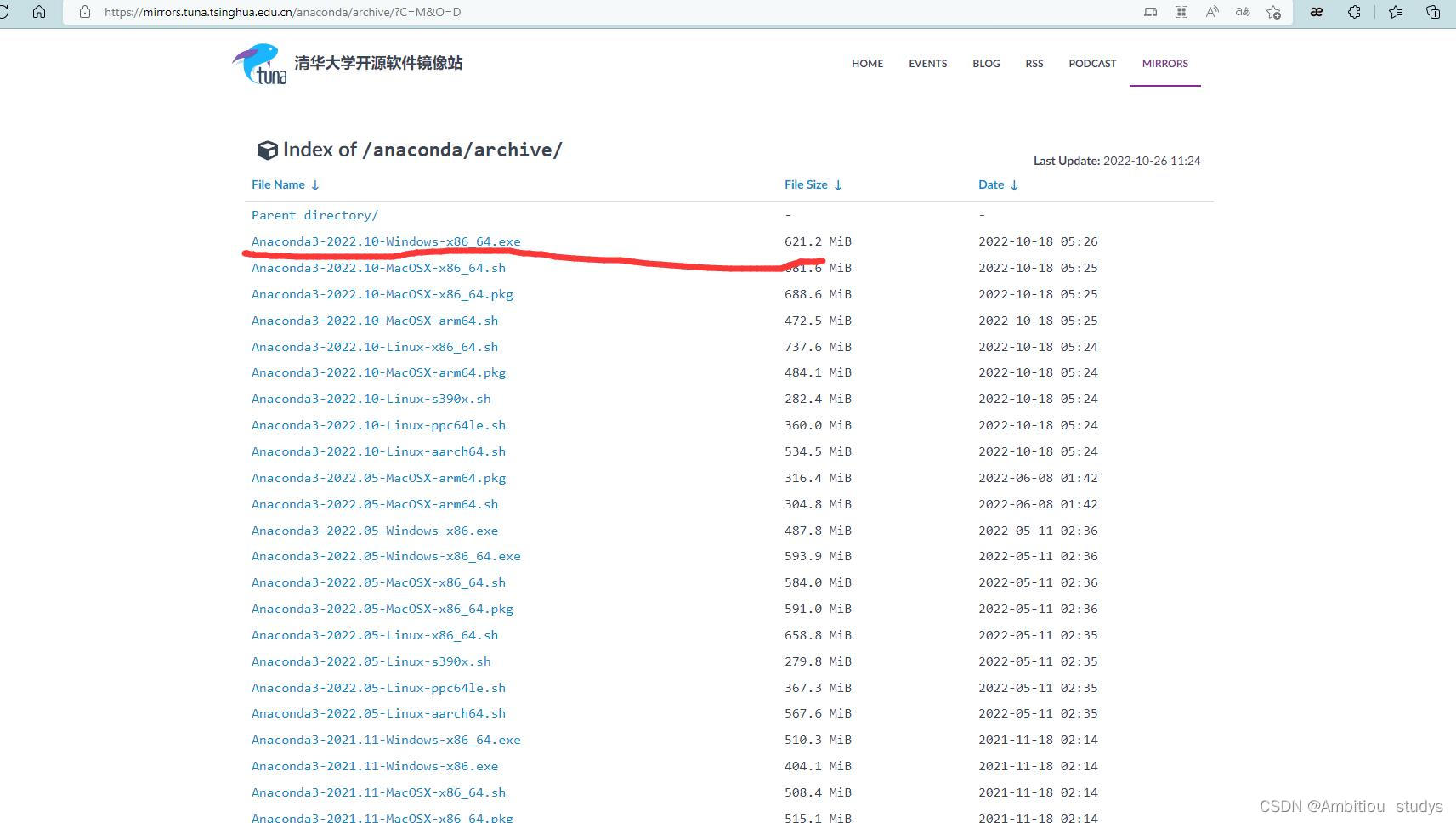
Task: Click the 282.4 MiB file size
Action: tap(818, 399)
